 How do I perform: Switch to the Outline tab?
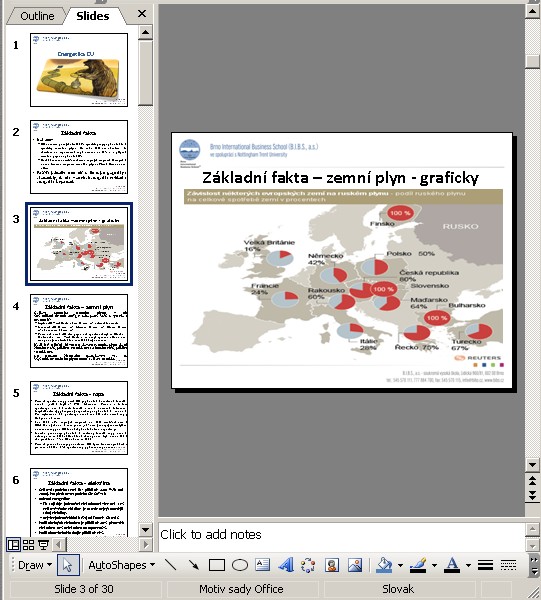pyautogui.click(x=37, y=16)
